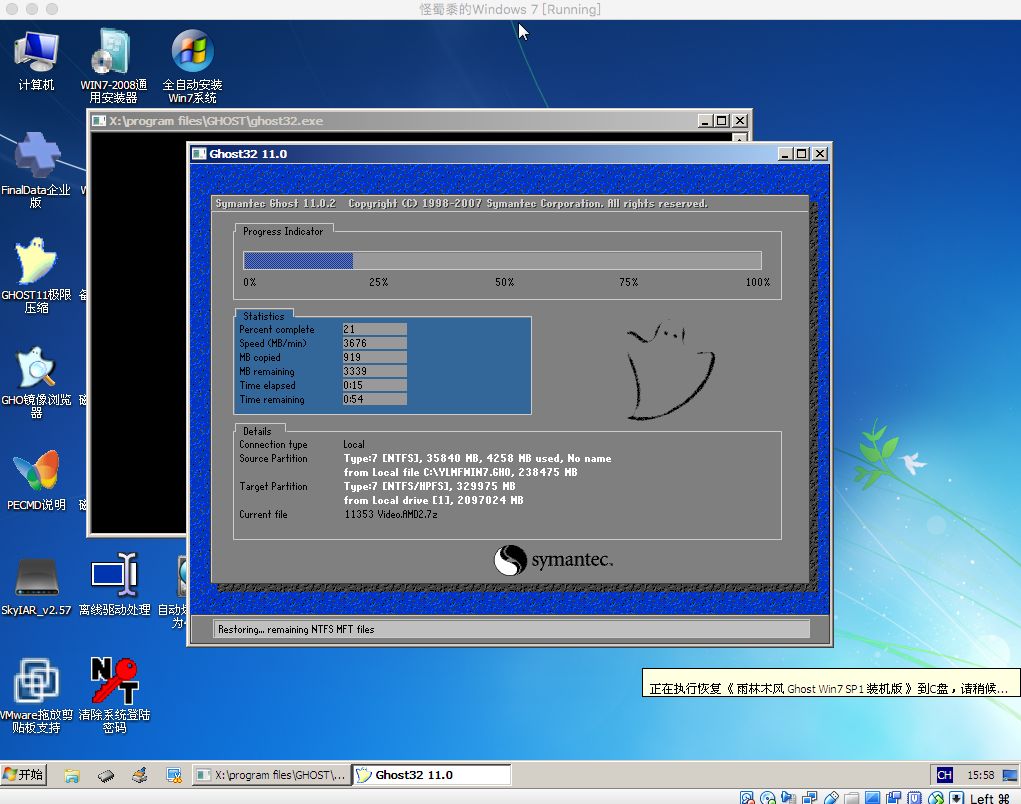This screenshot has height=804, width=1021.
Task: Click the Ghost restore progress bar
Action: click(x=502, y=260)
